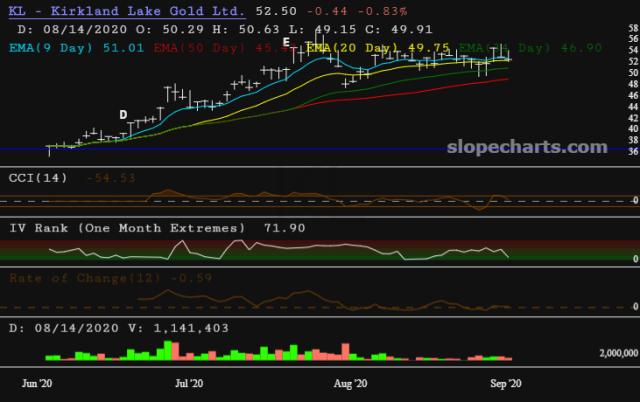Click the tallest green volume bar
The width and height of the screenshot is (640, 402).
[x=165, y=350]
